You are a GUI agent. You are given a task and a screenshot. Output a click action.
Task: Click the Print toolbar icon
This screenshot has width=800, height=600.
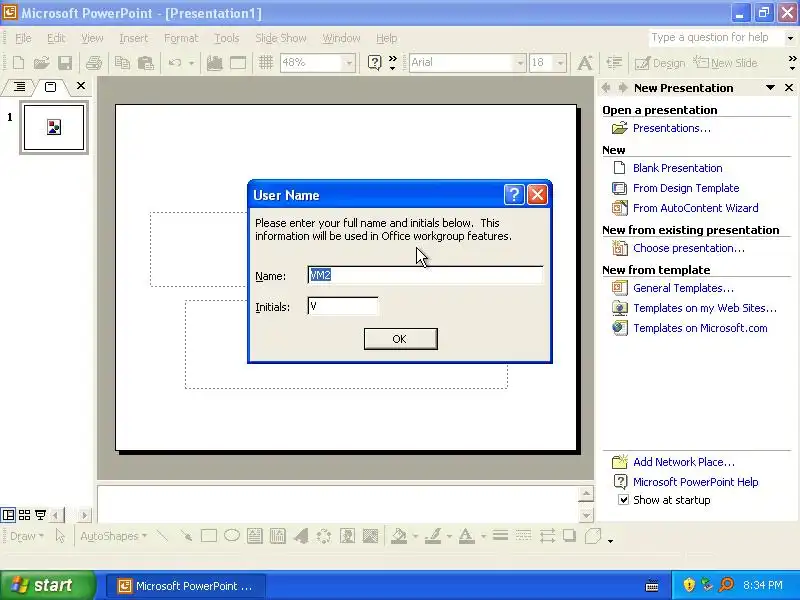point(94,63)
